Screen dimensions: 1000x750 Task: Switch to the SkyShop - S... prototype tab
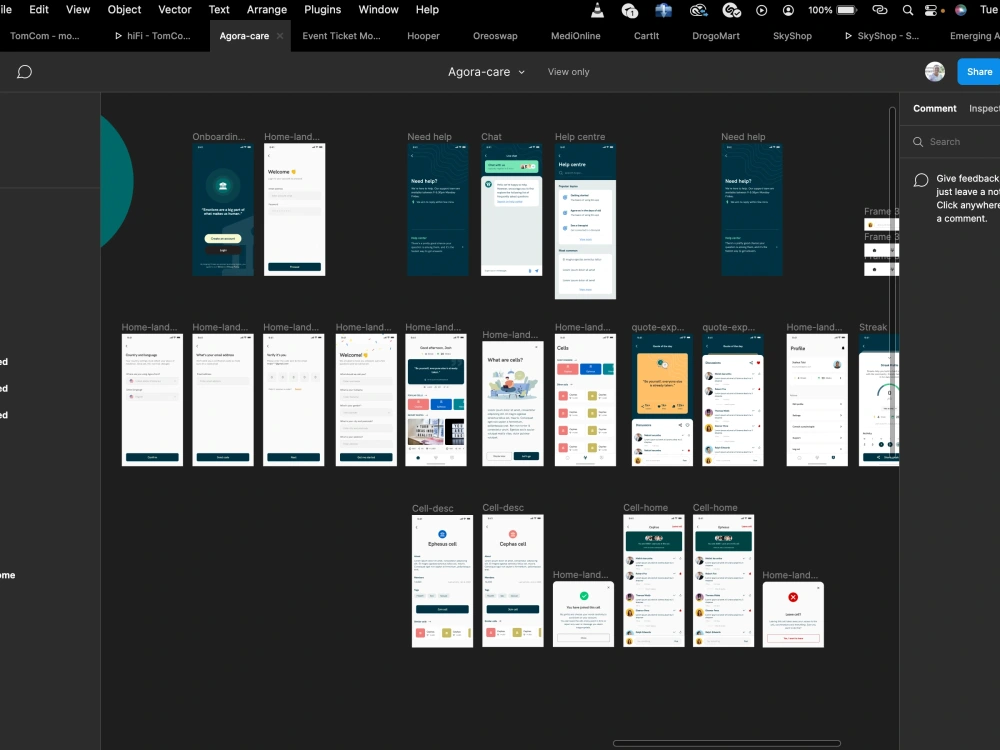point(882,36)
